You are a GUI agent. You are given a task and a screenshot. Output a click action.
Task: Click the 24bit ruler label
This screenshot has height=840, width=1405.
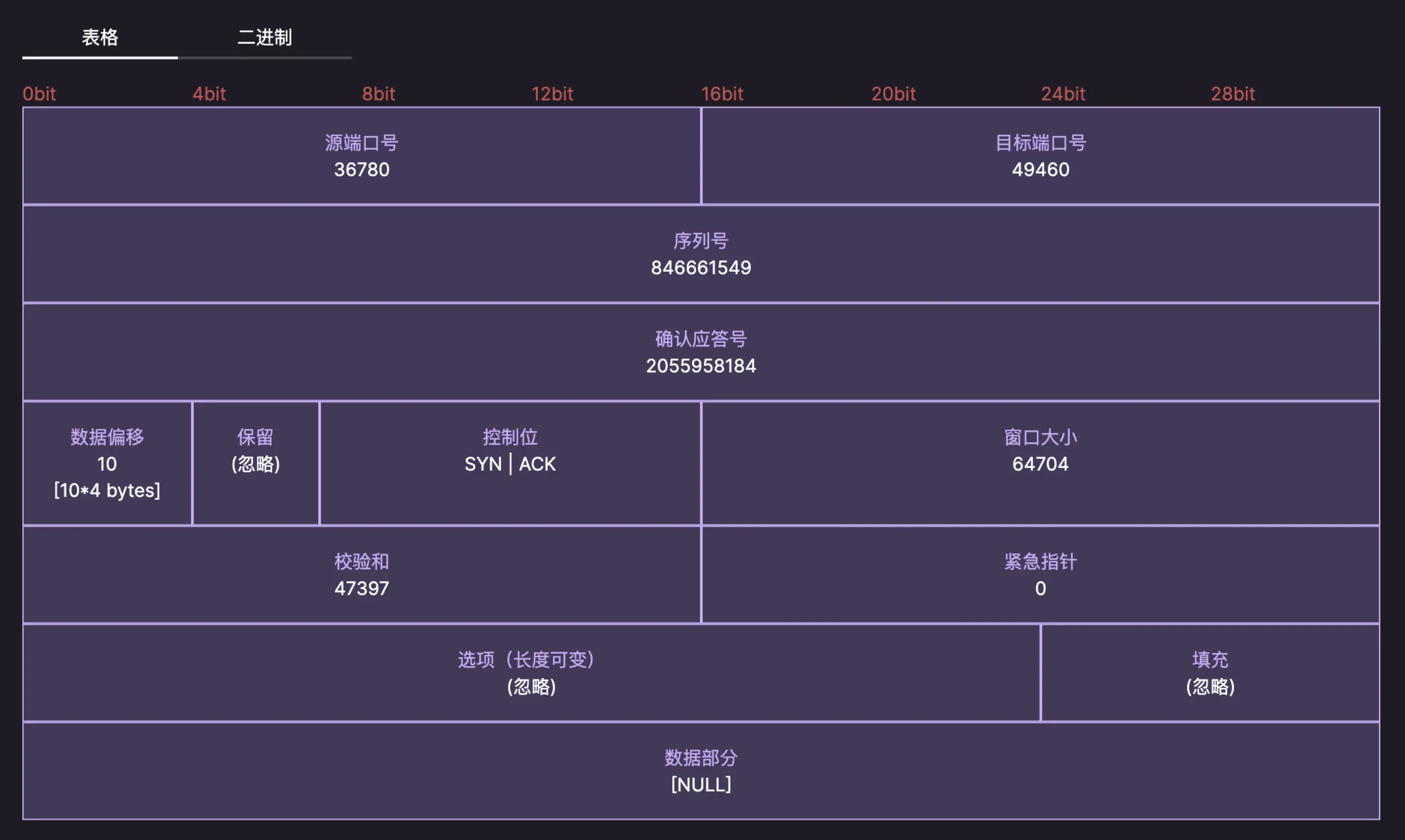point(1063,93)
